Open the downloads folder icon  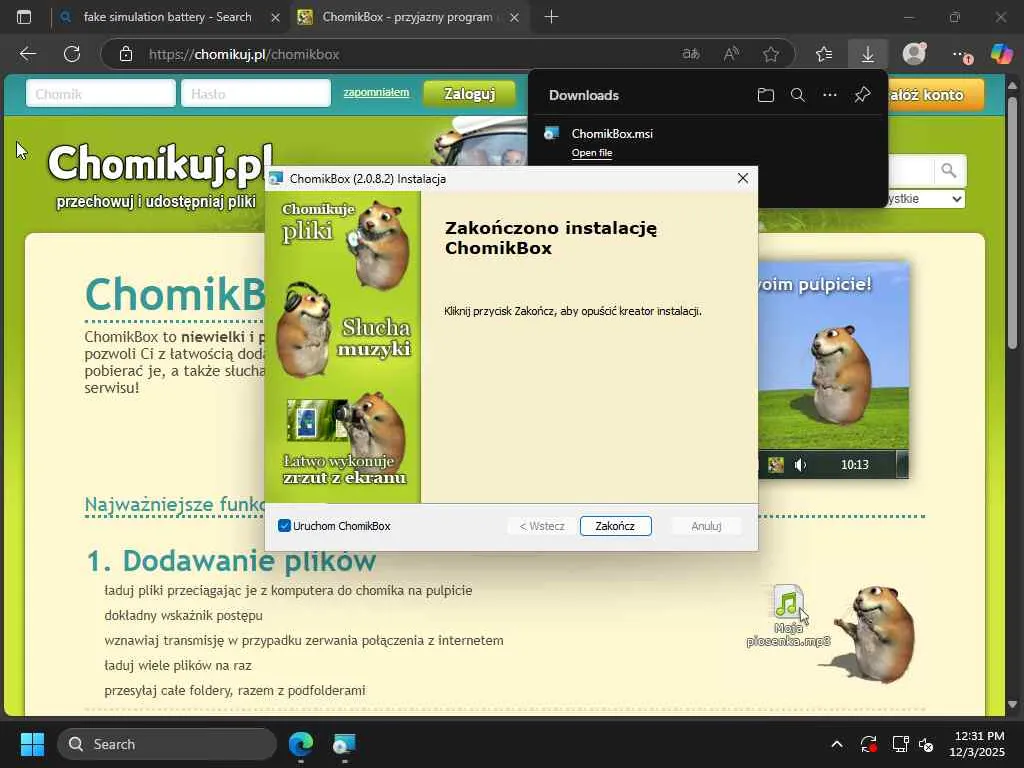pos(765,95)
